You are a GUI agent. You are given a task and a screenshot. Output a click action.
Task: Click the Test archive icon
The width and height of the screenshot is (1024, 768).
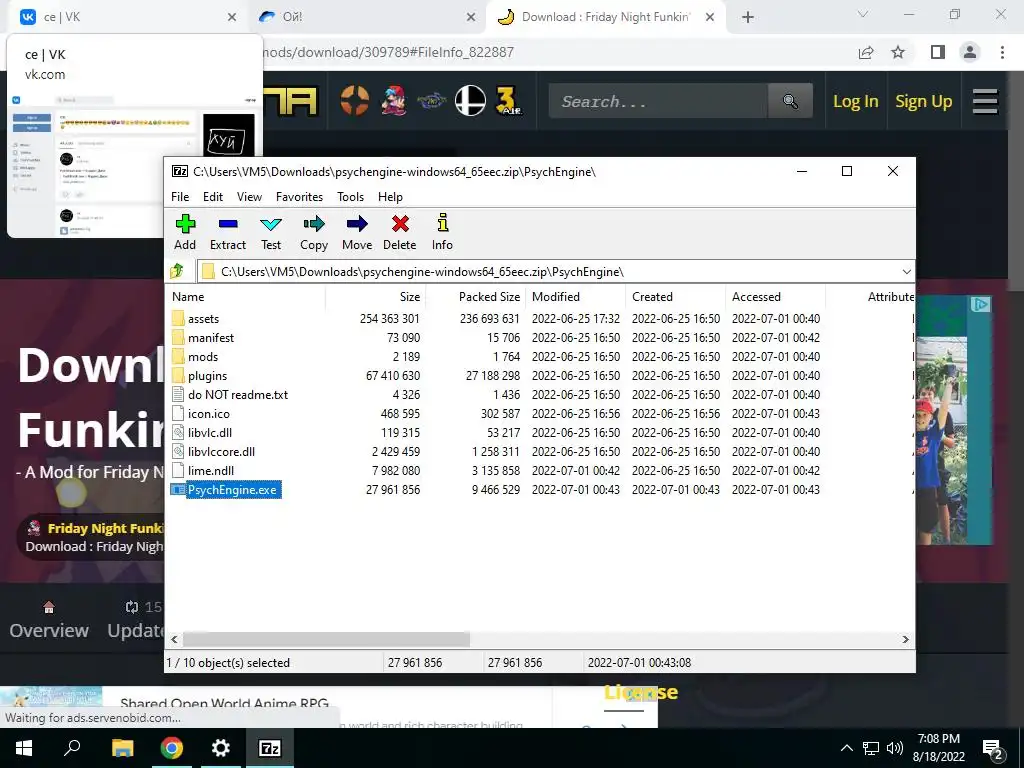[x=271, y=232]
